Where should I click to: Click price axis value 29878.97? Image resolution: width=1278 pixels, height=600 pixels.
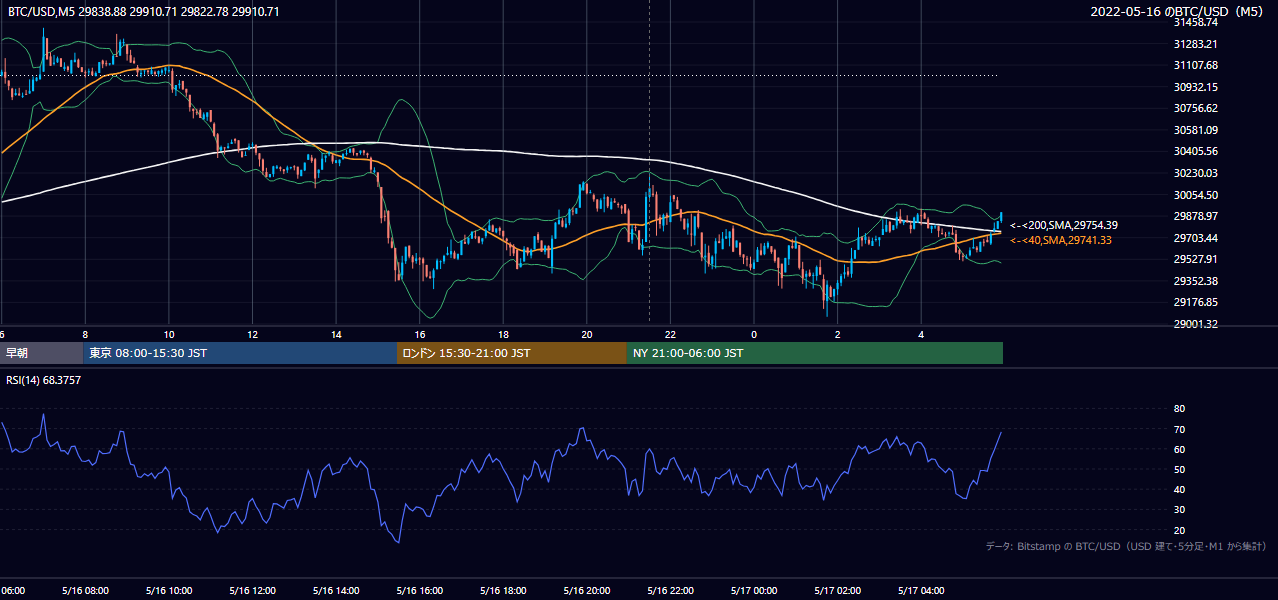pyautogui.click(x=1196, y=216)
